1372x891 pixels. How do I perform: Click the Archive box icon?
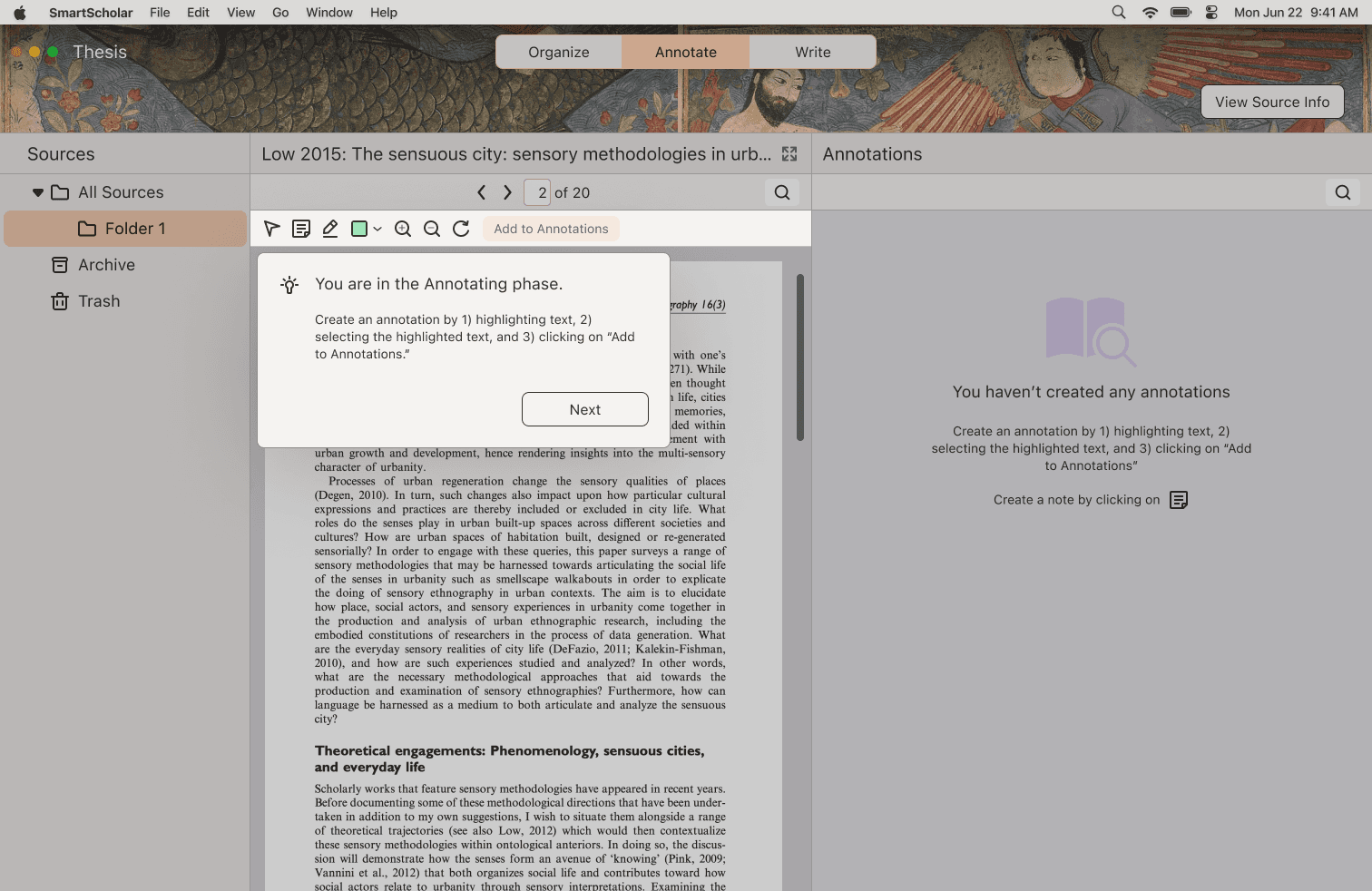click(x=60, y=265)
